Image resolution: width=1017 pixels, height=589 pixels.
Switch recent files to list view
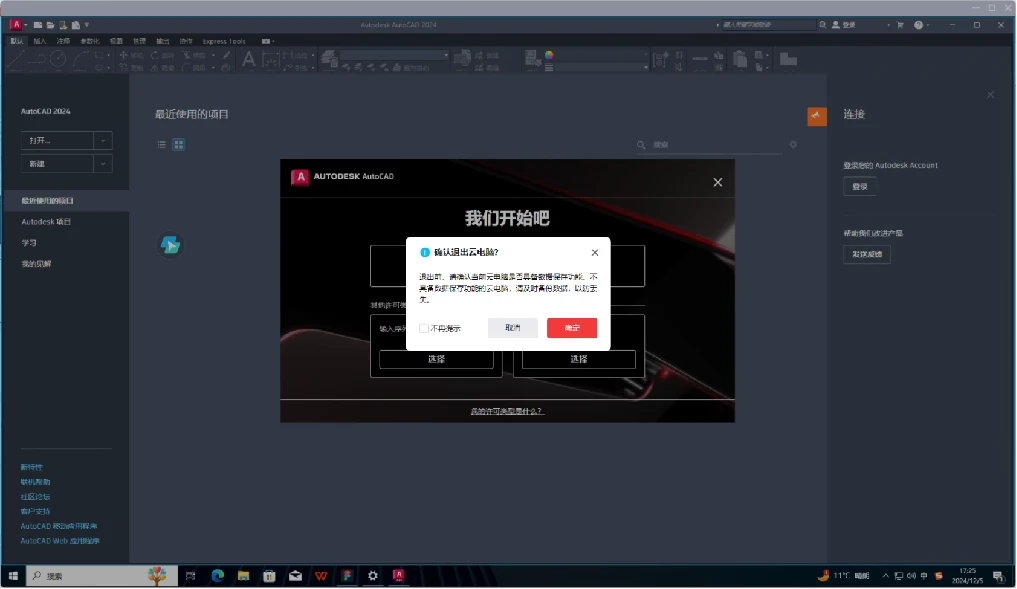pos(162,145)
